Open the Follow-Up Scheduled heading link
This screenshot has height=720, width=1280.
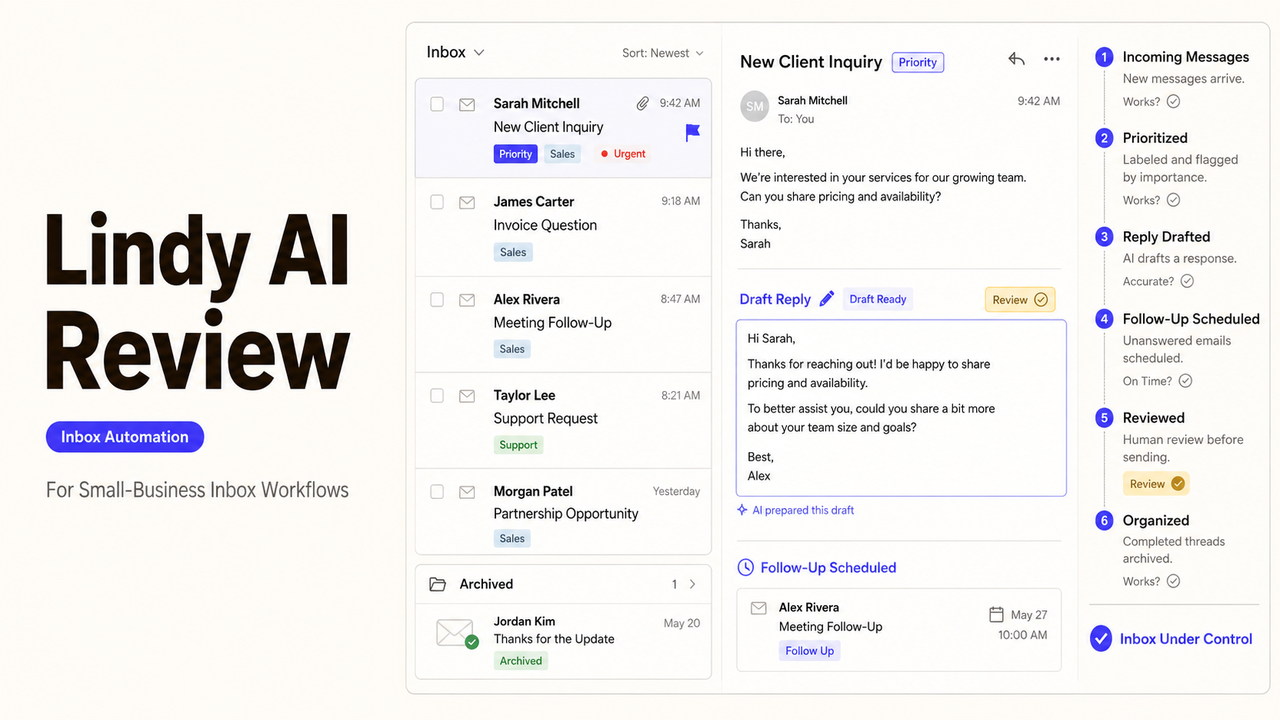[828, 567]
